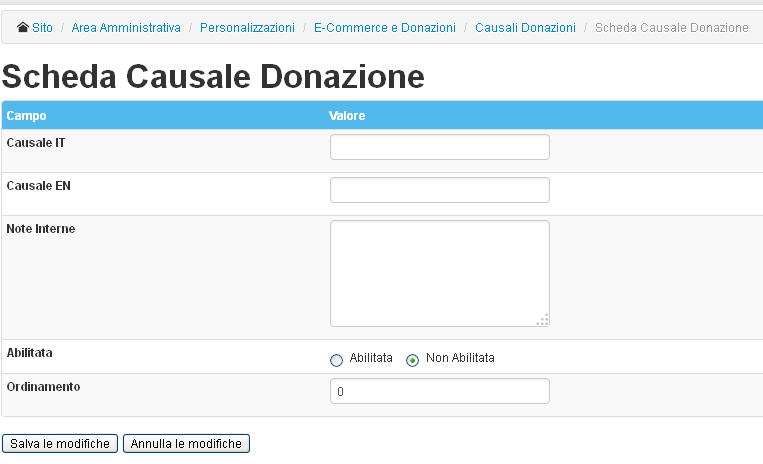Click the Ordinamento number field

(440, 391)
